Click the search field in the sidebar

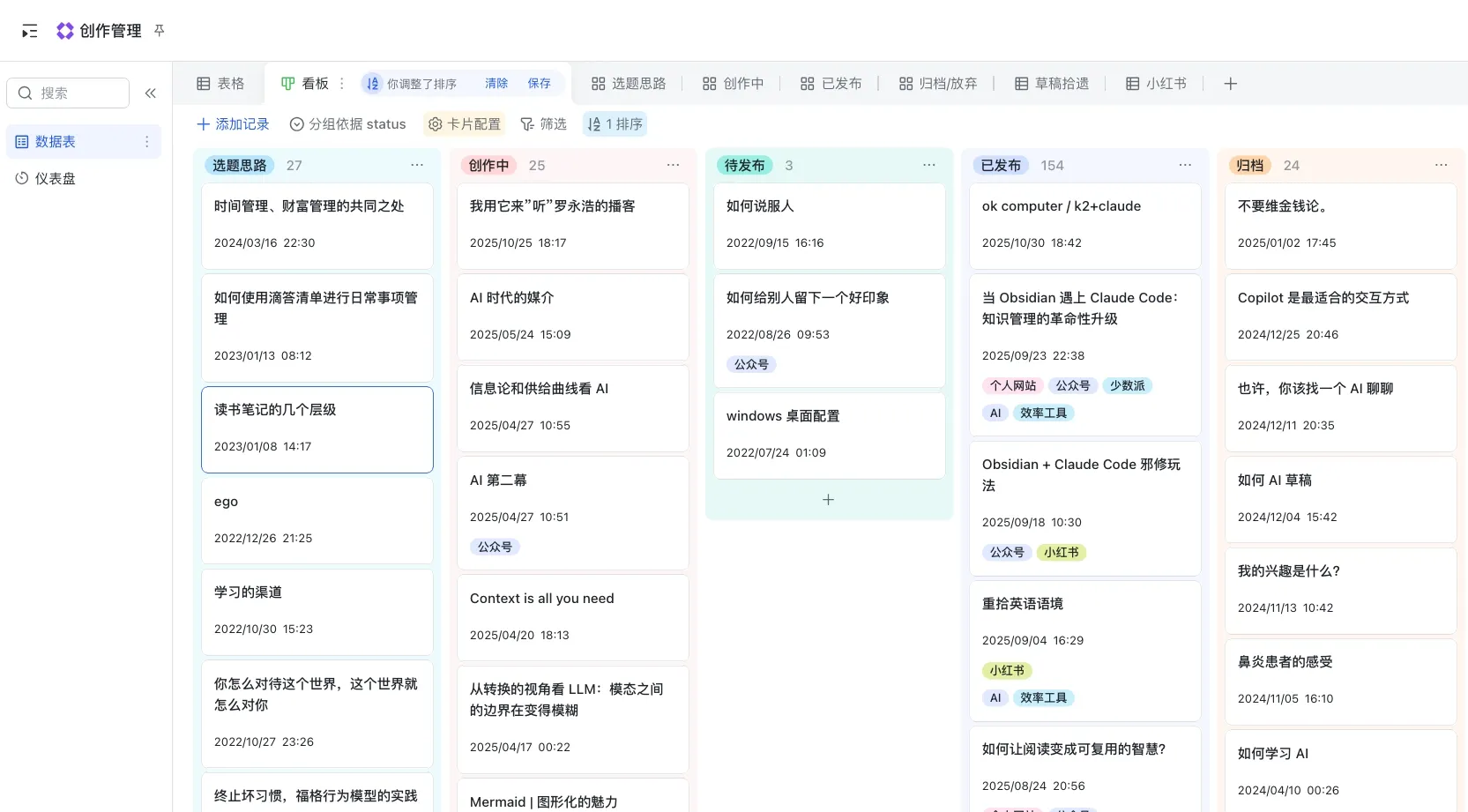pos(68,93)
